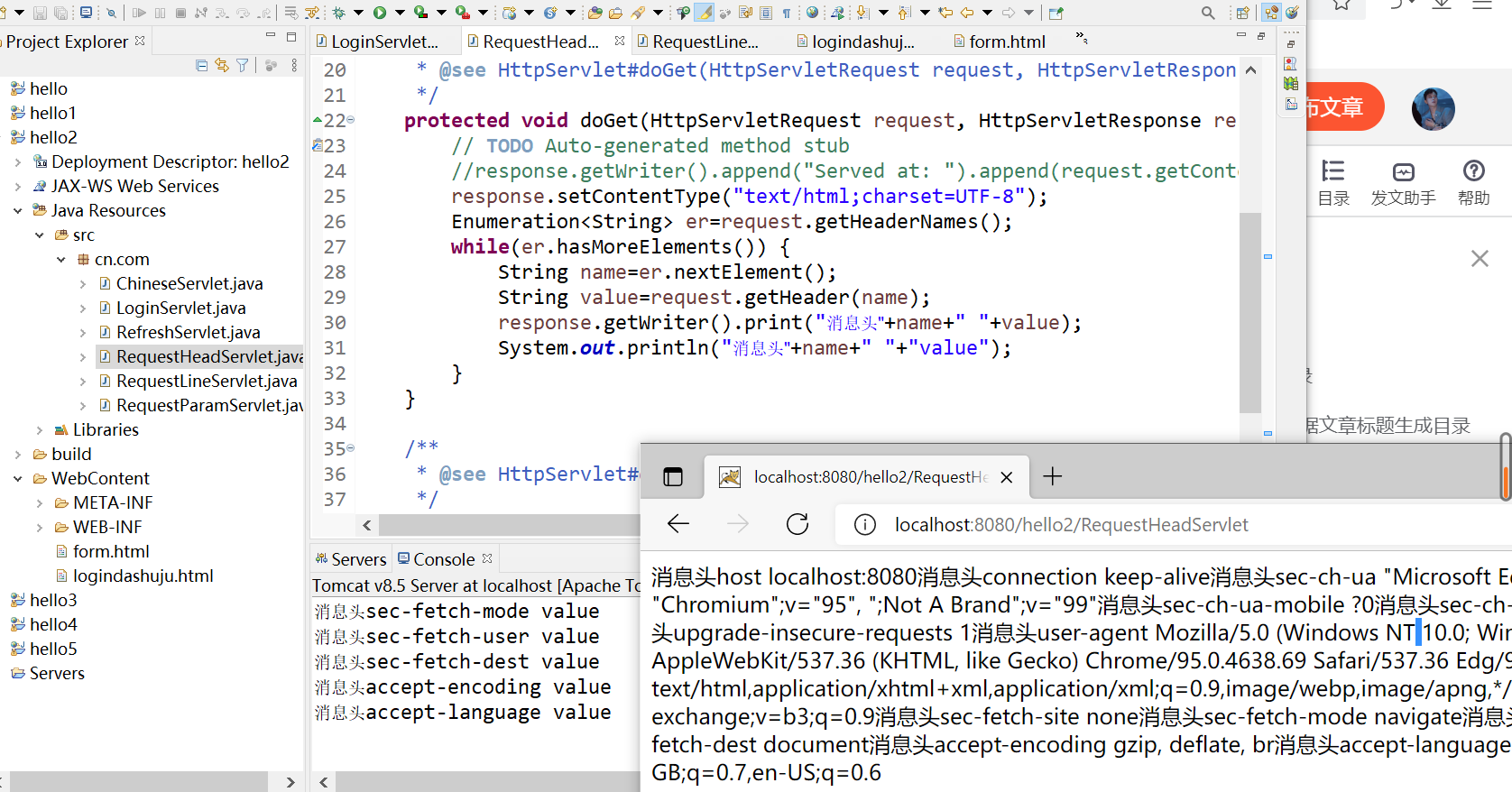This screenshot has height=792, width=1512.
Task: Click the filter funnel icon in Project Explorer
Action: [x=242, y=65]
